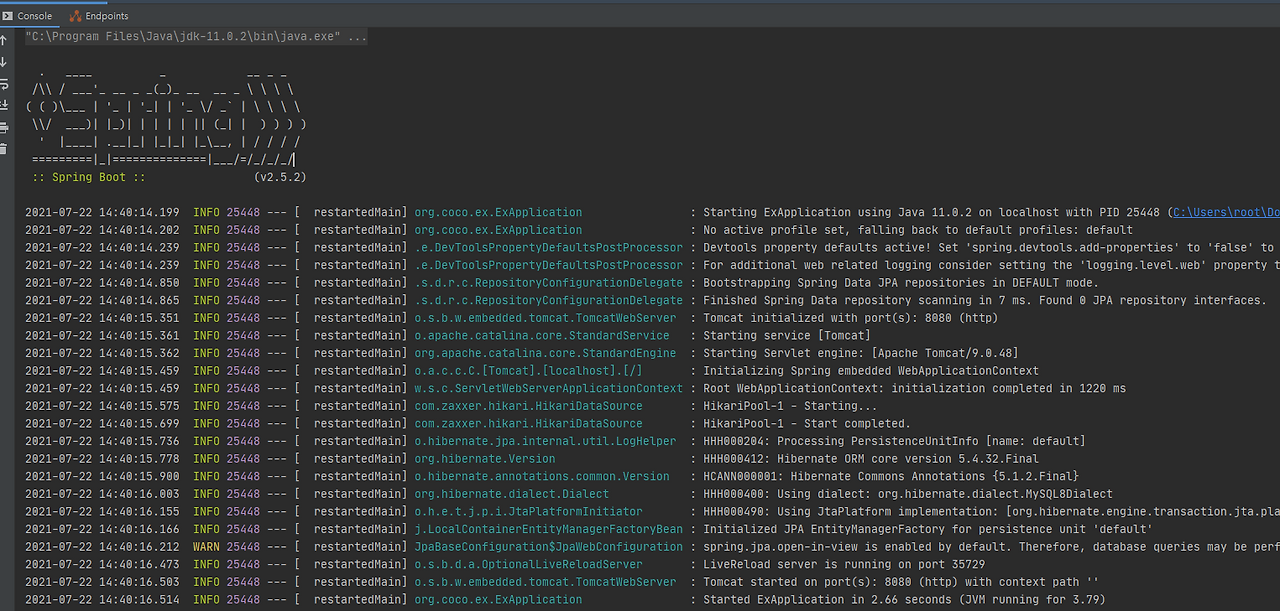Click timestamp '2021-07-22 14:40:15.351'
Image resolution: width=1280 pixels, height=611 pixels.
pos(102,318)
